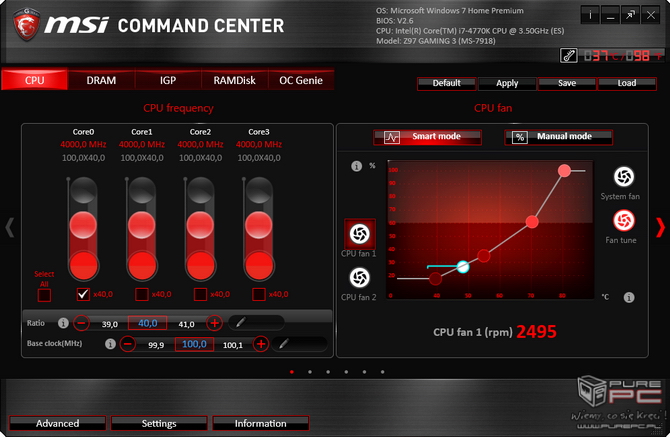Click the info icon next to Base clock
The image size is (670, 437).
pos(110,343)
